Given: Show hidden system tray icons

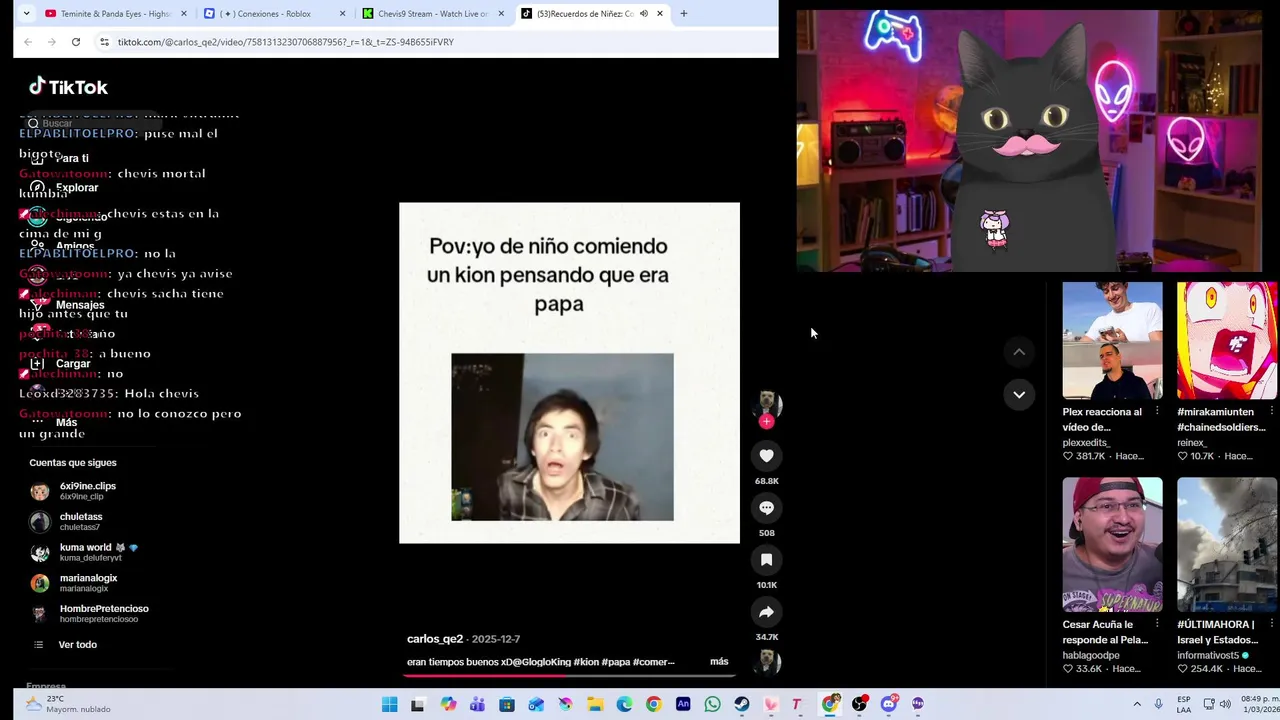Looking at the screenshot, I should 1137,704.
